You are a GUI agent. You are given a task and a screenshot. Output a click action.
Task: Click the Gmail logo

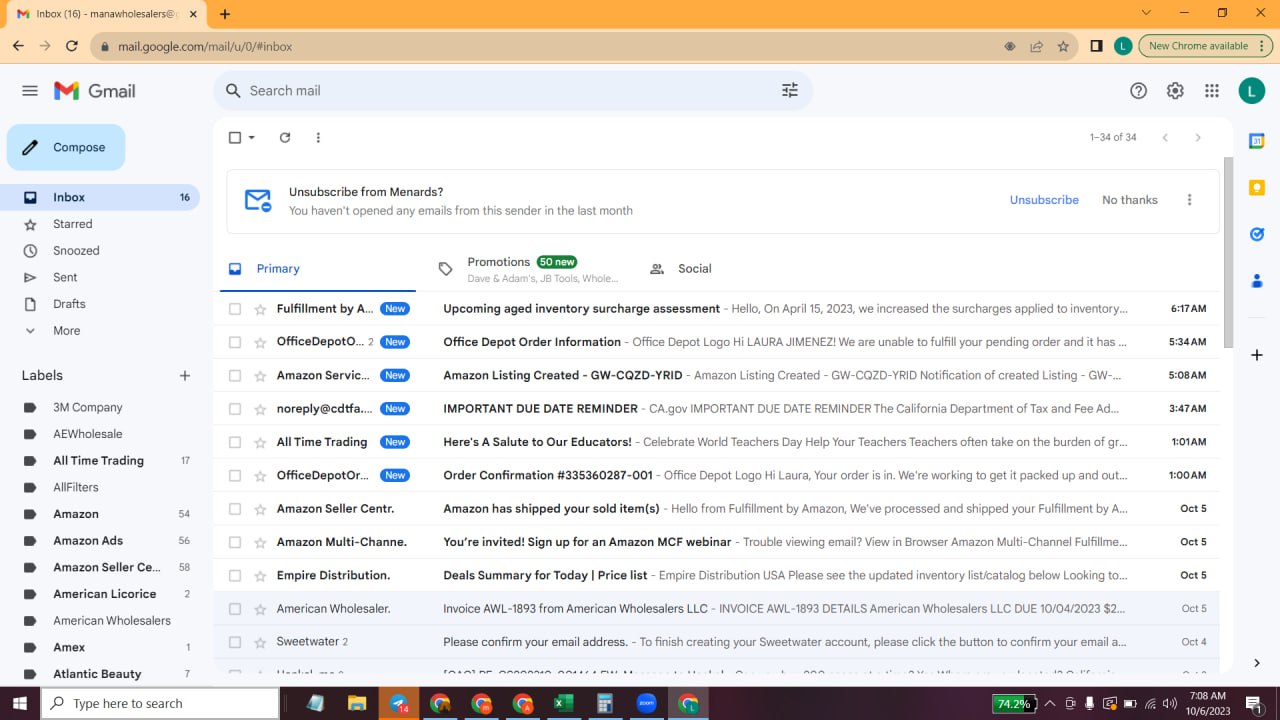pos(95,91)
